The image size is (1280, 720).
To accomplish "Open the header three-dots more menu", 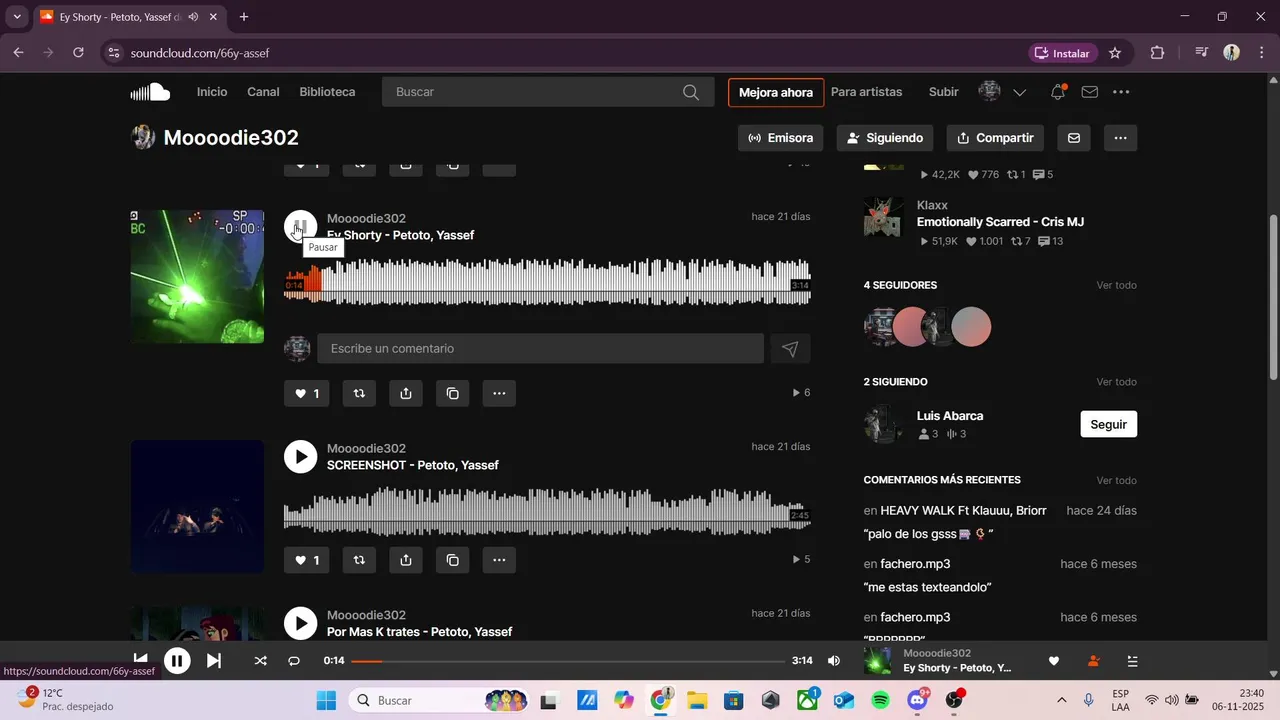I will coord(1121,92).
